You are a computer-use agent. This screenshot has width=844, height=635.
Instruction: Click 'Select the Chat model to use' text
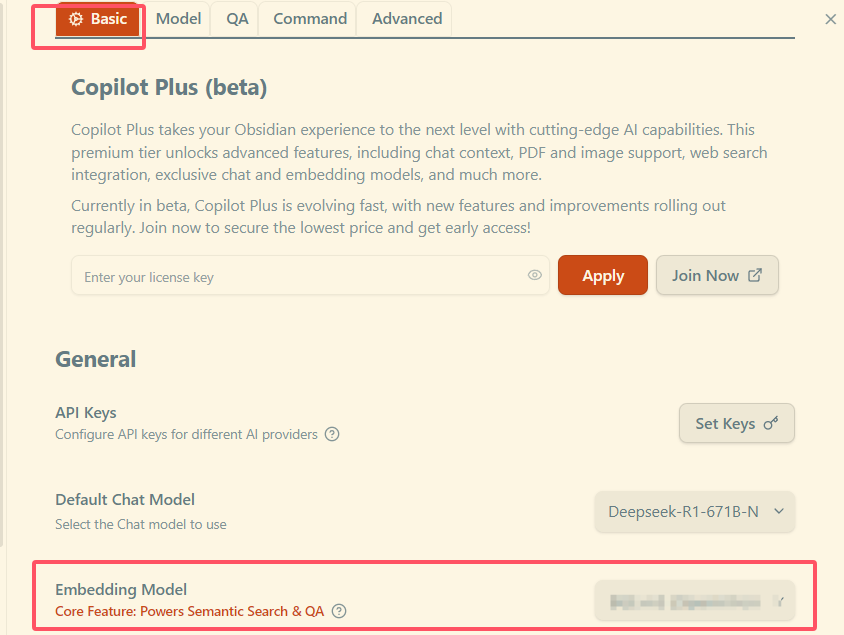click(x=140, y=525)
